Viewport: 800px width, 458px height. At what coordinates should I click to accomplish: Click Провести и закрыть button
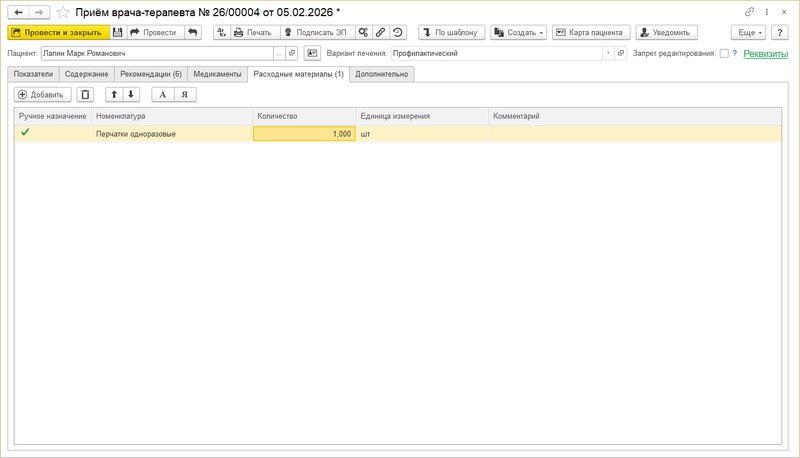click(58, 32)
